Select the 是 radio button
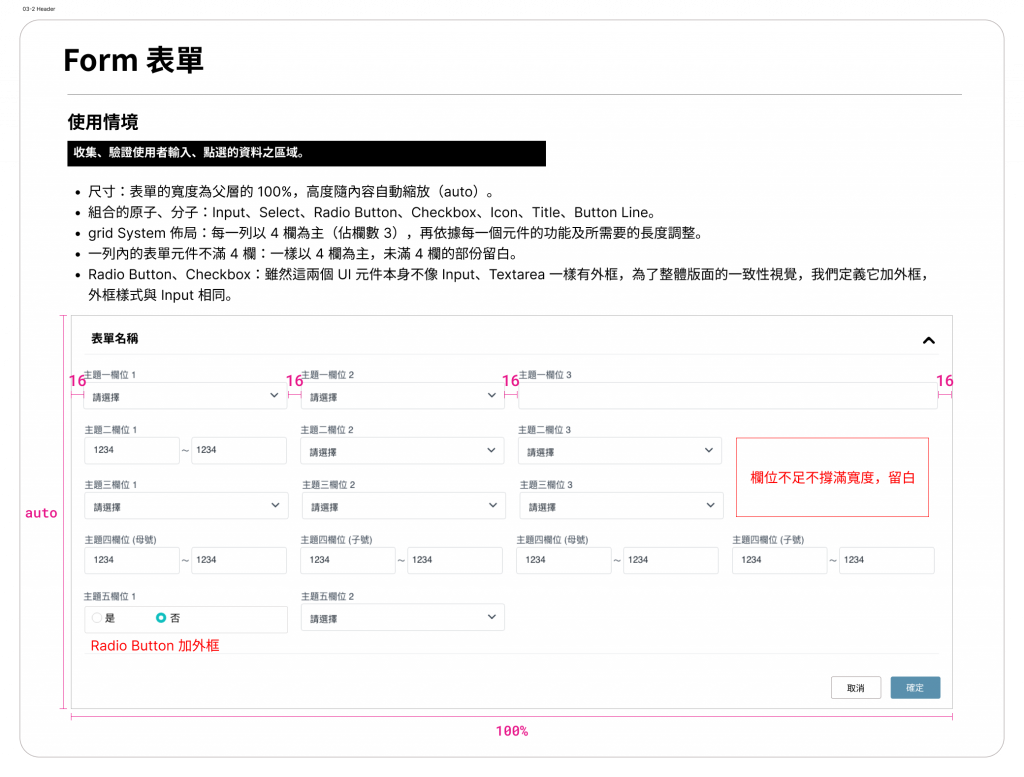Image resolution: width=1024 pixels, height=777 pixels. (x=97, y=618)
